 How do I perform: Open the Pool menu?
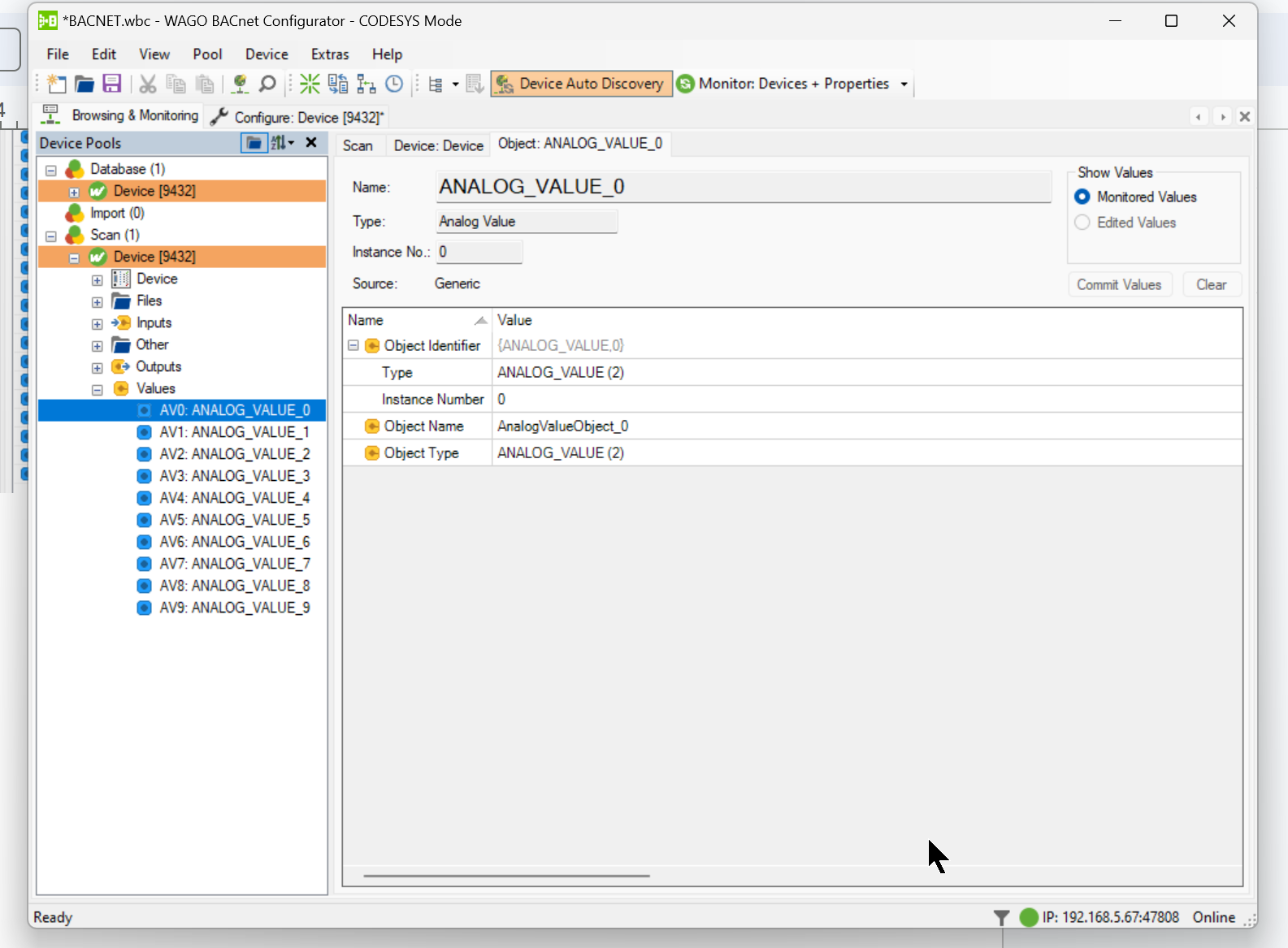(207, 54)
